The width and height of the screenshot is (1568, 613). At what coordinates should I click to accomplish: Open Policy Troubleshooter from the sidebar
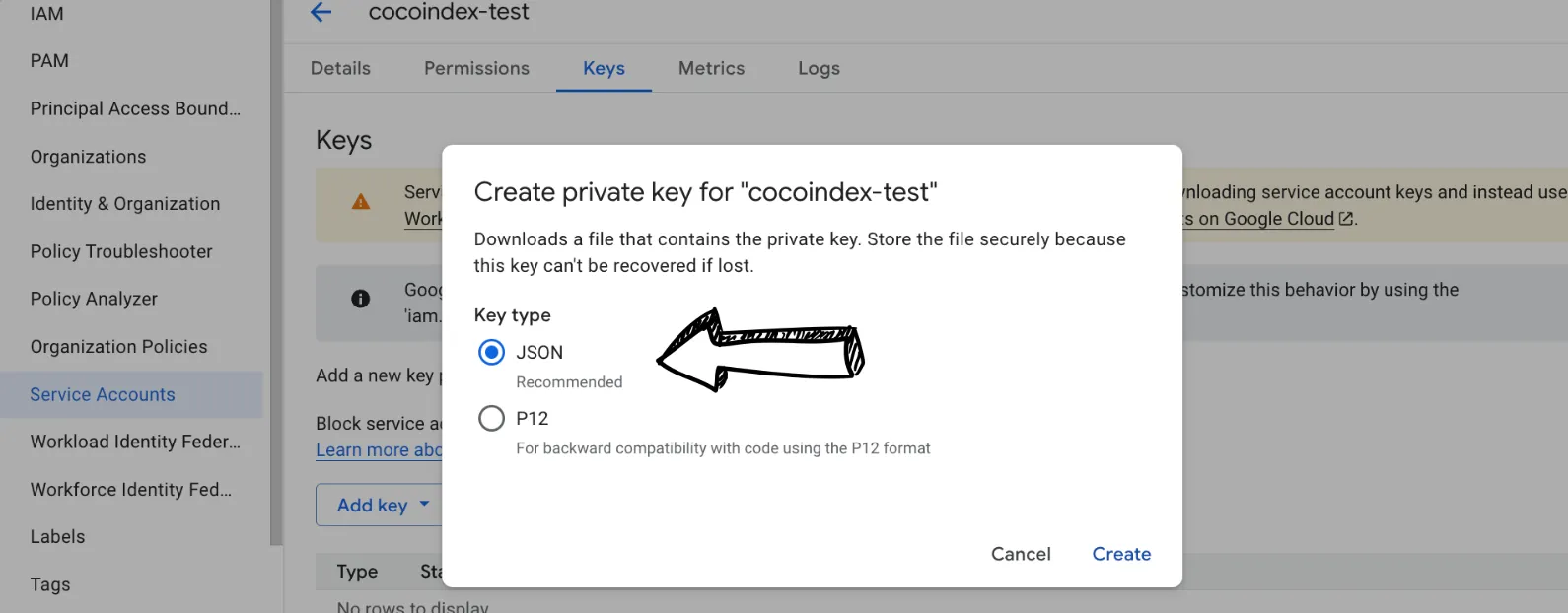pos(121,251)
